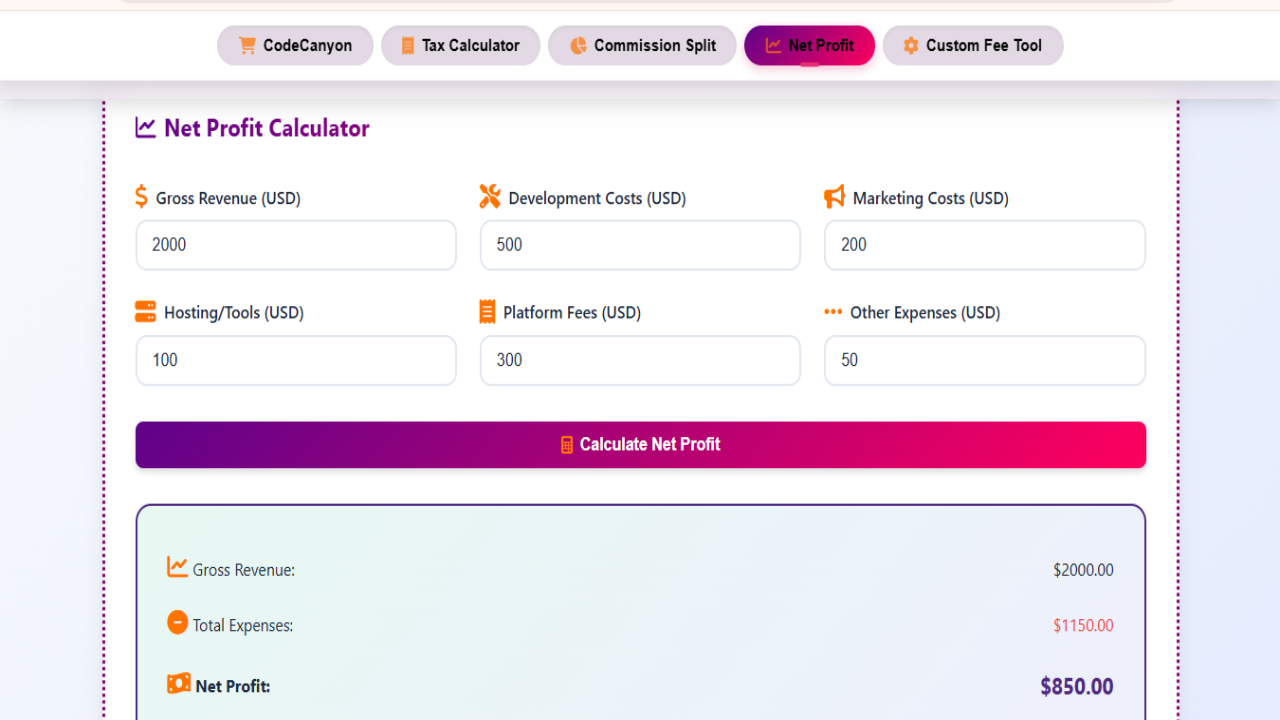Open the CodeCanyon tab
1280x720 pixels.
coord(295,46)
